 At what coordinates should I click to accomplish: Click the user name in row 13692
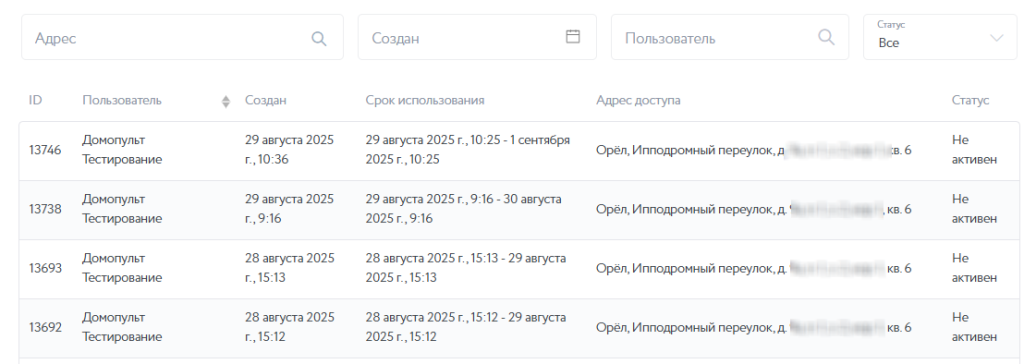[x=121, y=327]
